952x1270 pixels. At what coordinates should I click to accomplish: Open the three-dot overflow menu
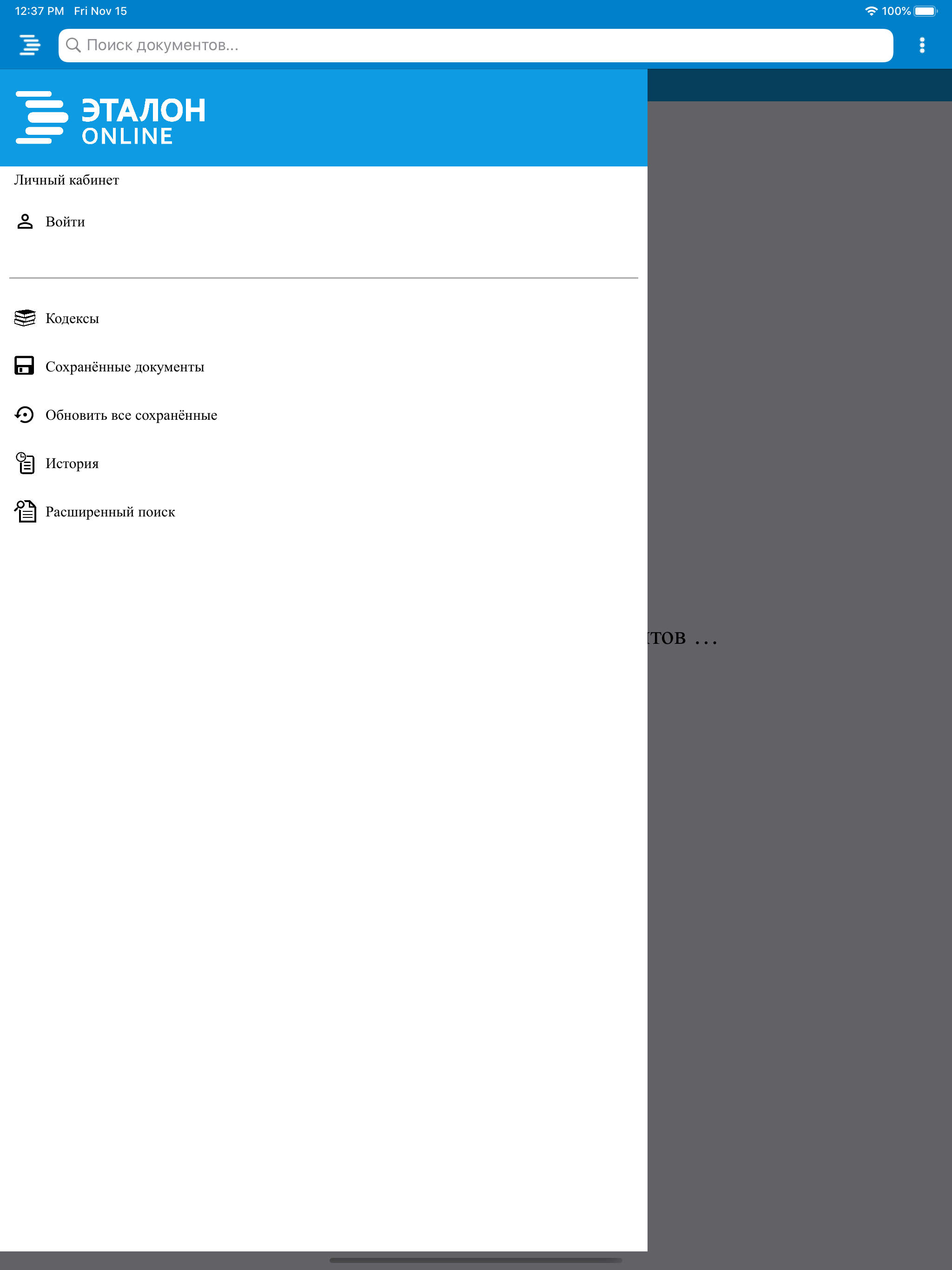922,45
